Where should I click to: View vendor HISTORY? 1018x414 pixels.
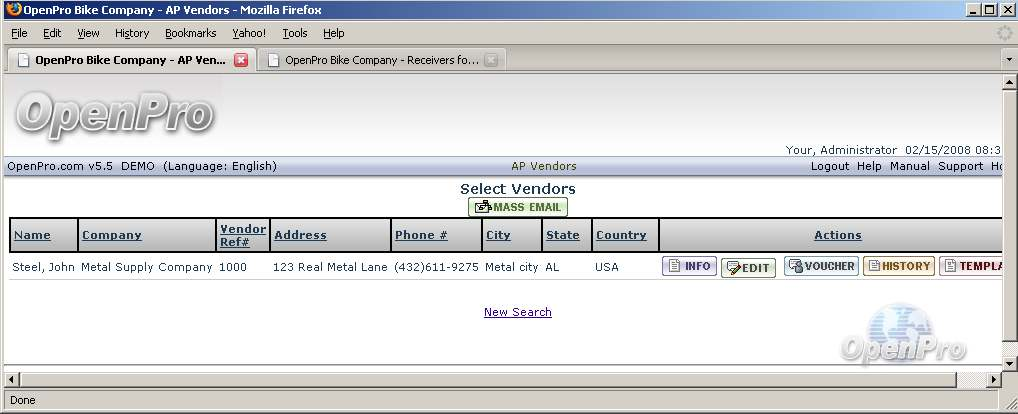[x=898, y=266]
